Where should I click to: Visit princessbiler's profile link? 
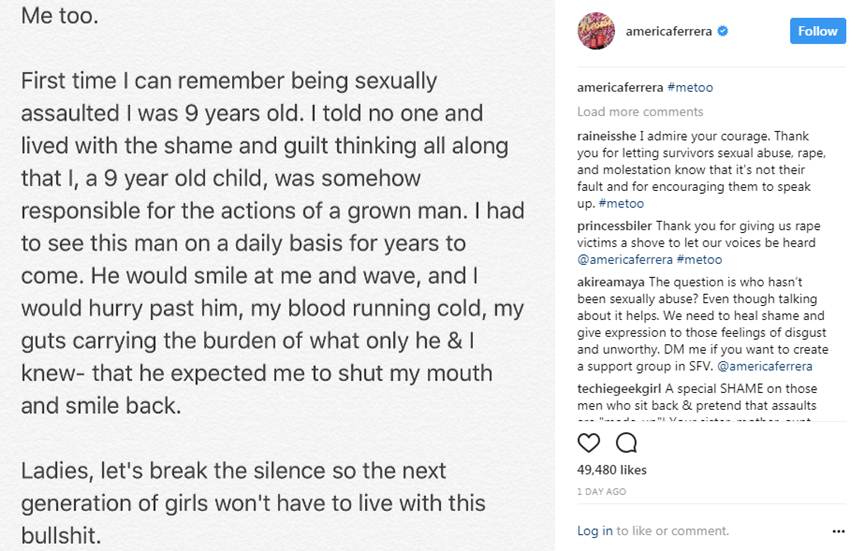pos(613,226)
